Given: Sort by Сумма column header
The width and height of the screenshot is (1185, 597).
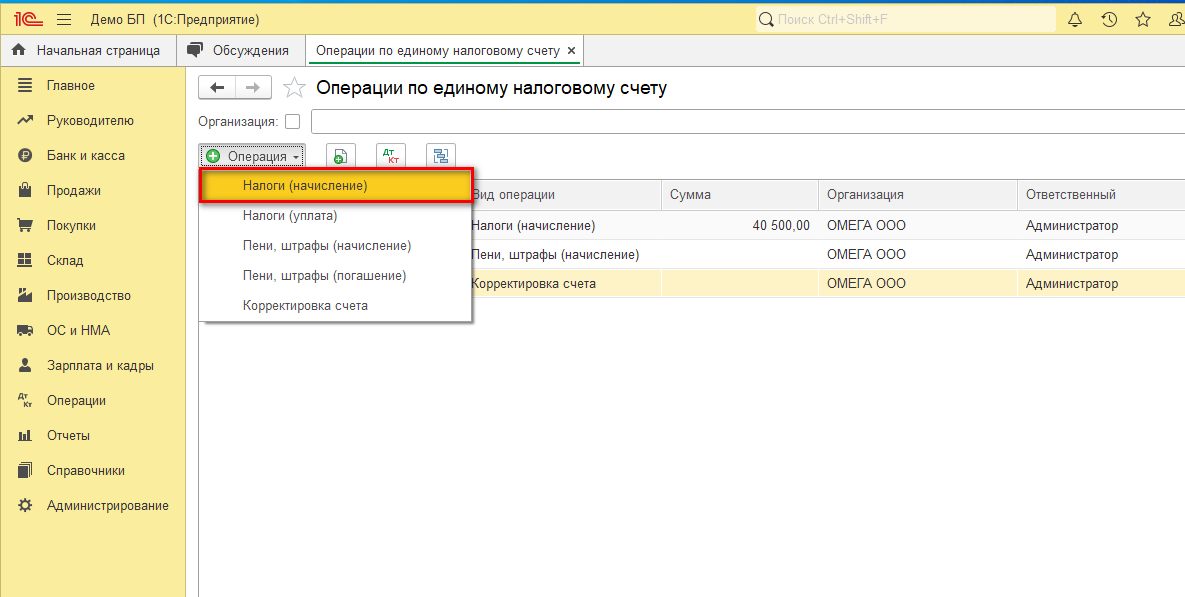Looking at the screenshot, I should pyautogui.click(x=740, y=194).
